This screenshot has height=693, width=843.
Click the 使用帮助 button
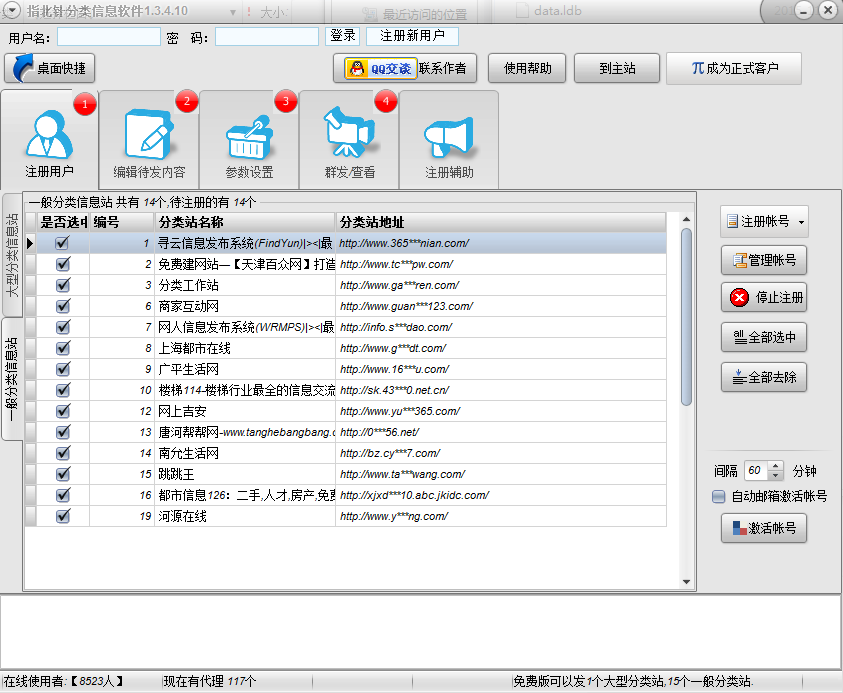pyautogui.click(x=527, y=68)
